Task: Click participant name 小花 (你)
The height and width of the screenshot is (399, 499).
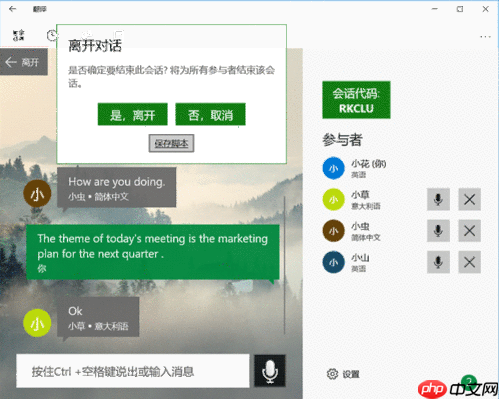Action: pyautogui.click(x=368, y=164)
